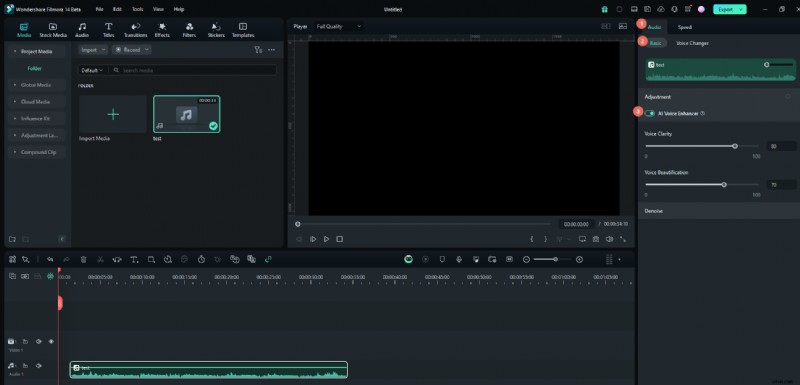
Task: Select the timeline Text tool icon
Action: click(x=134, y=260)
